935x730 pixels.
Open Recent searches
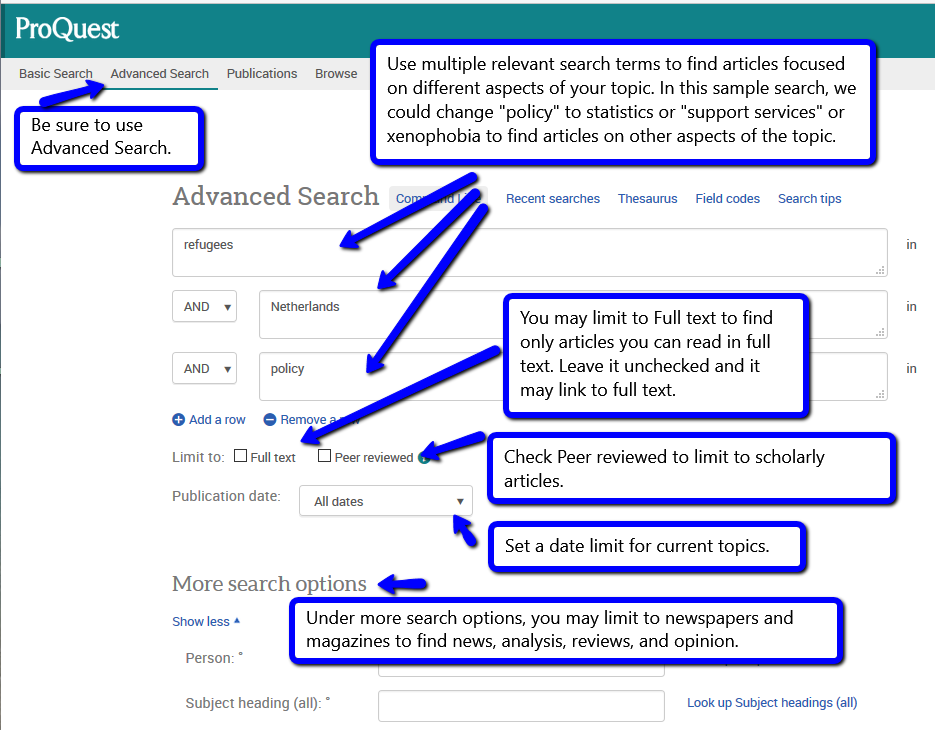click(553, 198)
